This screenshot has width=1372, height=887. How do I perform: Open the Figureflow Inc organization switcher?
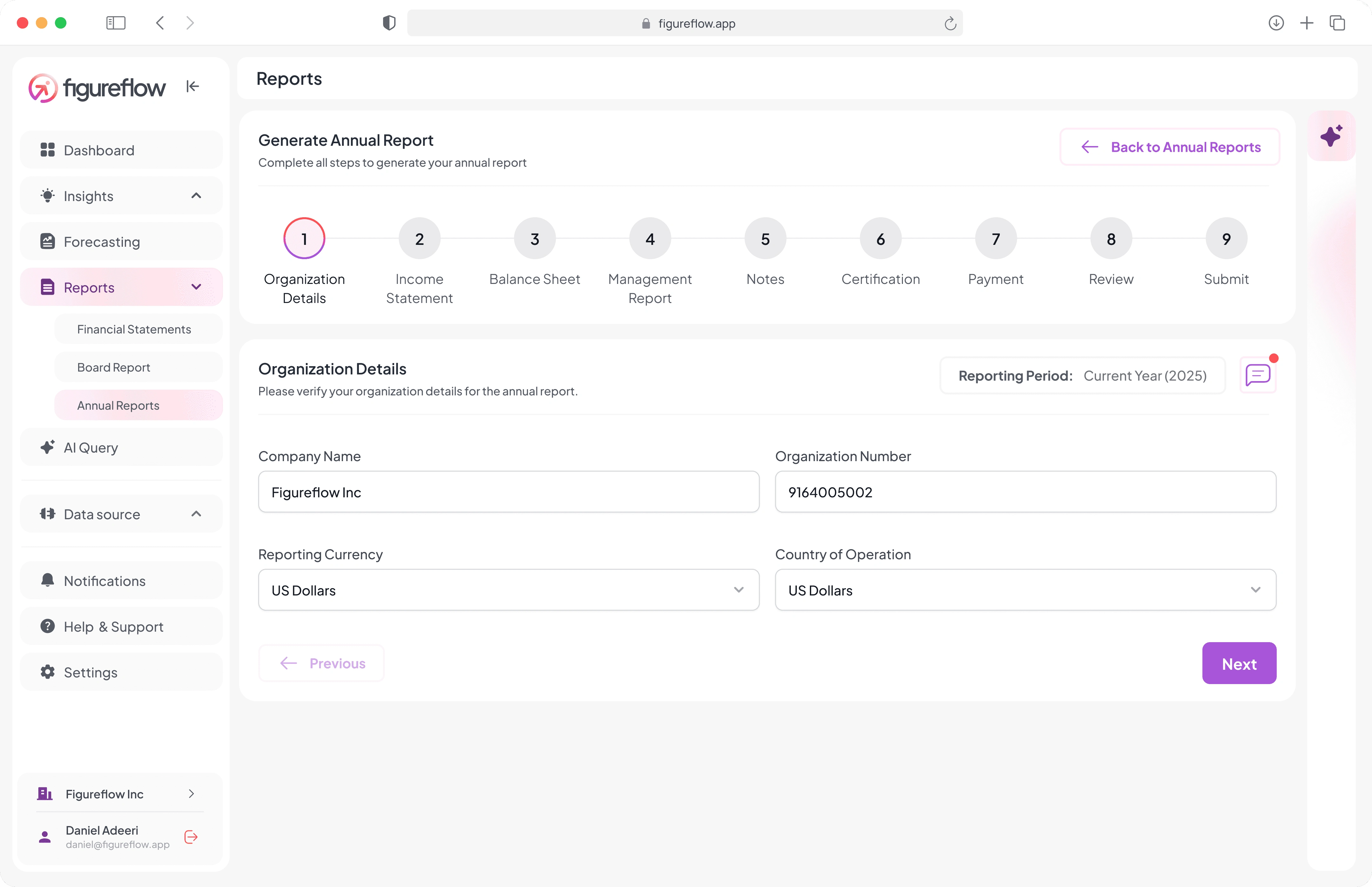[x=120, y=794]
